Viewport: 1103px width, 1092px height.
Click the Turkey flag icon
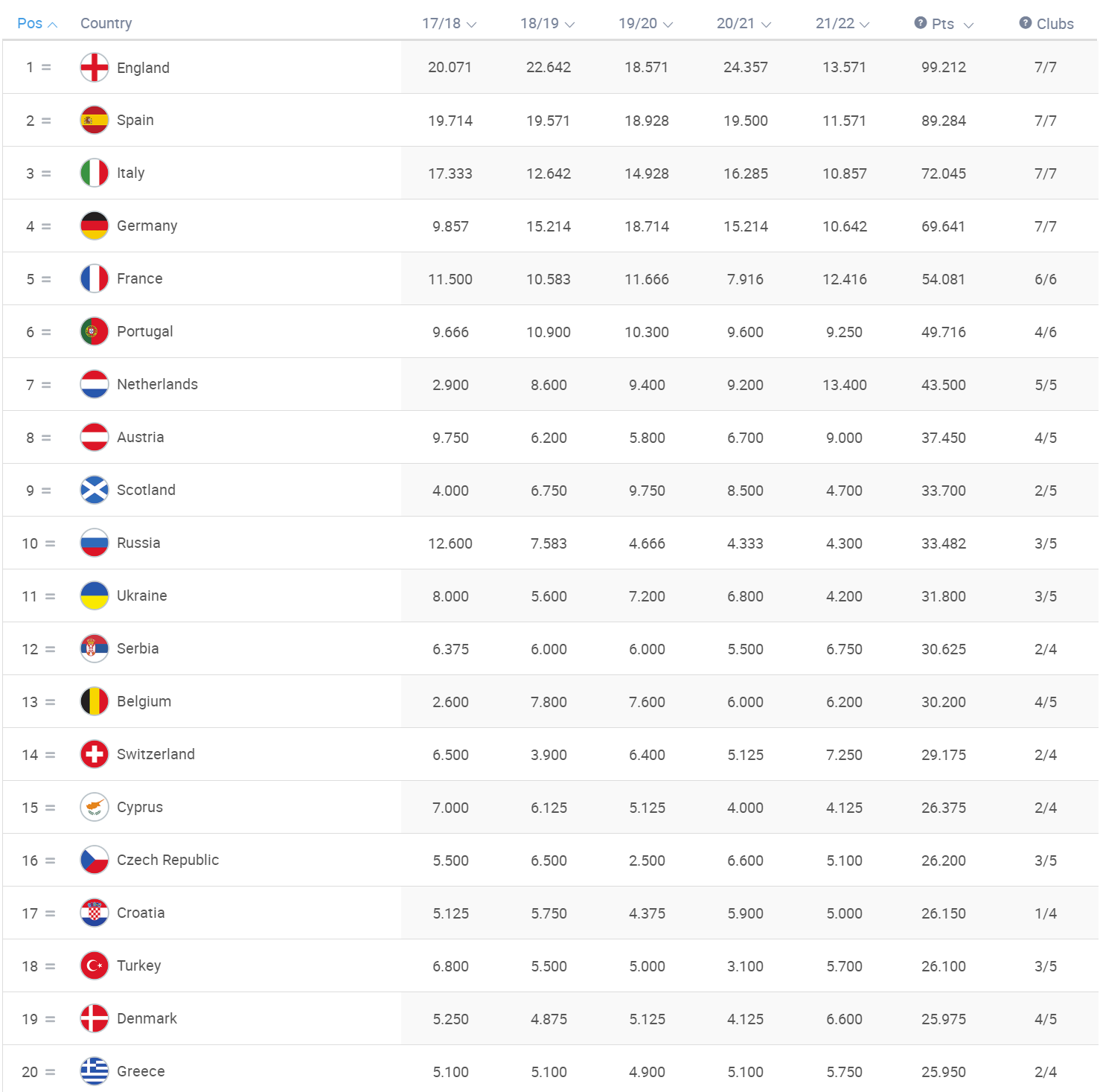pyautogui.click(x=95, y=966)
